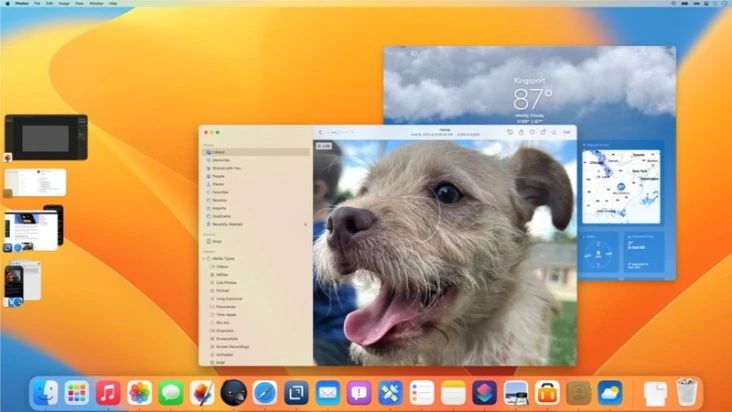Click the Share icon in Photos toolbar
Screen dimensions: 732x412
coord(543,132)
